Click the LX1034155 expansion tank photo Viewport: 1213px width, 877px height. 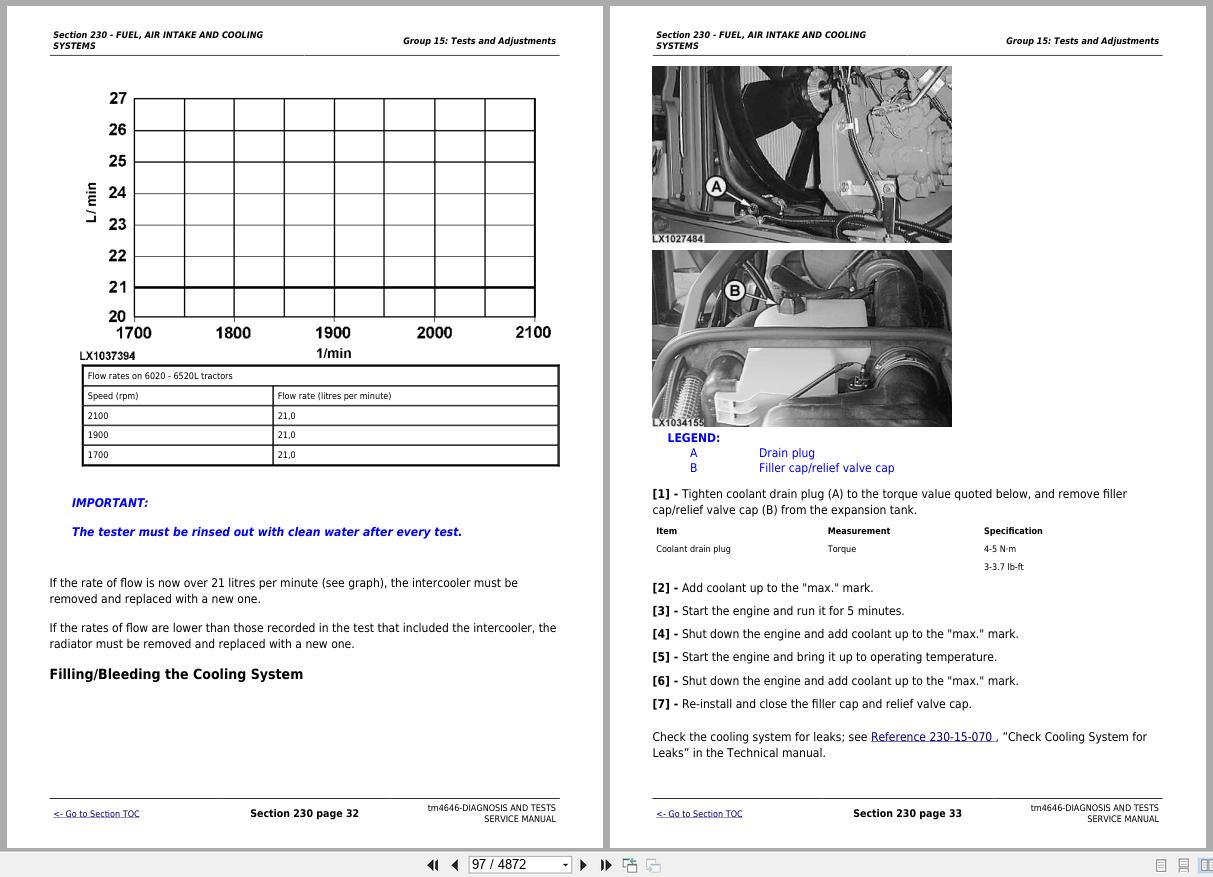click(801, 338)
